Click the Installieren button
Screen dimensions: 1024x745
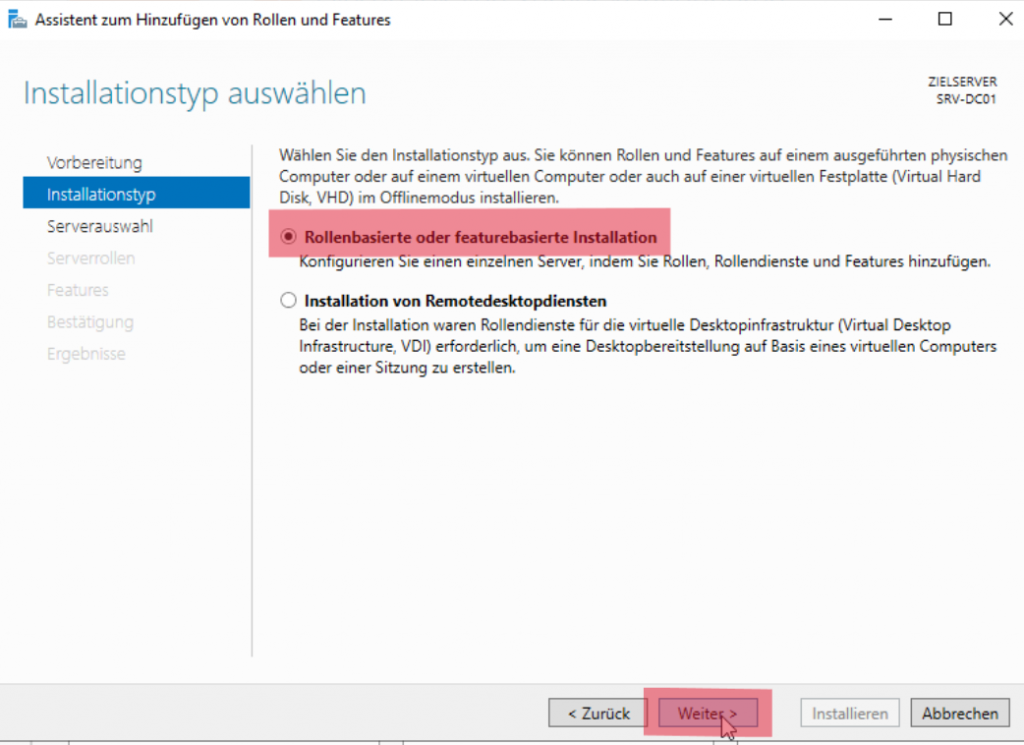click(x=849, y=713)
